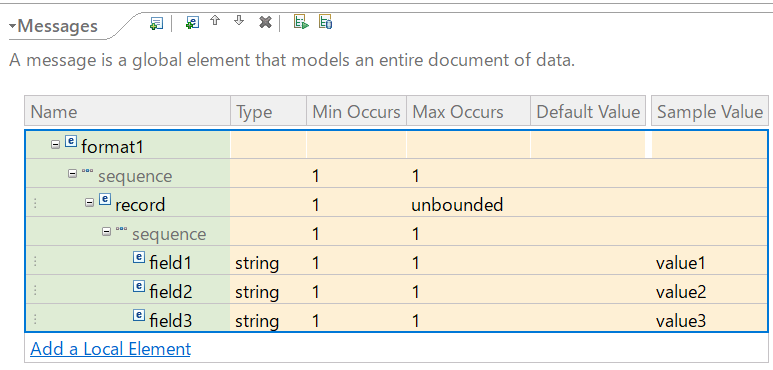Screen dimensions: 773x370
Task: Click the Min Occurs column header
Action: tap(356, 112)
